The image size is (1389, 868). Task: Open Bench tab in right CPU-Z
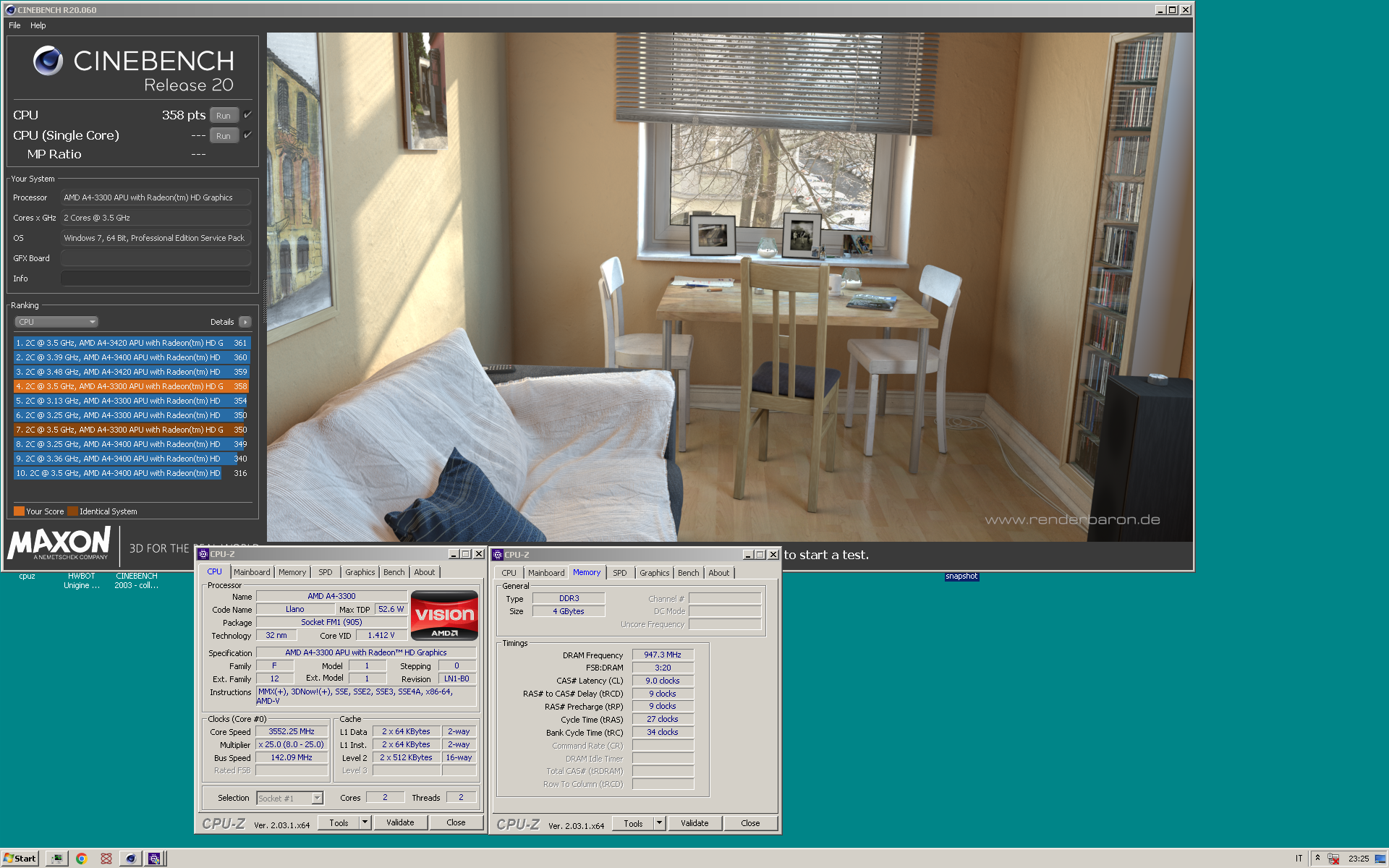click(x=689, y=573)
